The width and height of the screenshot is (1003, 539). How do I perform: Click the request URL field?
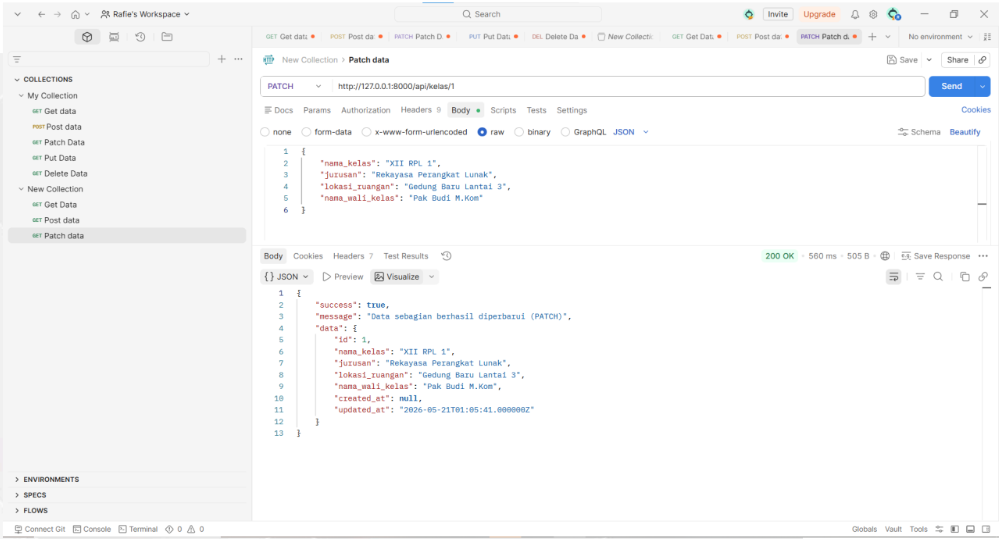click(628, 86)
